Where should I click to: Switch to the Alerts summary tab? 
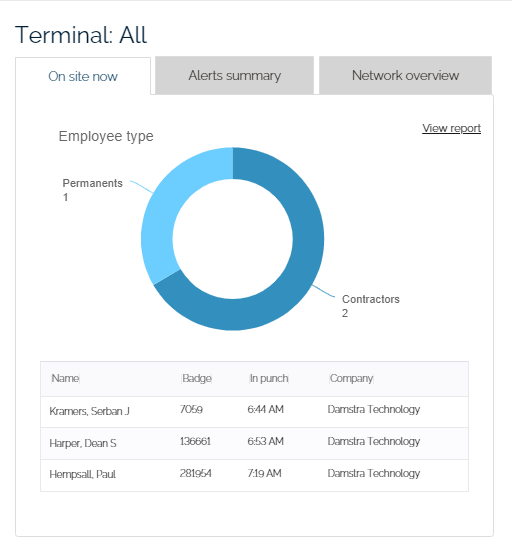coord(234,75)
